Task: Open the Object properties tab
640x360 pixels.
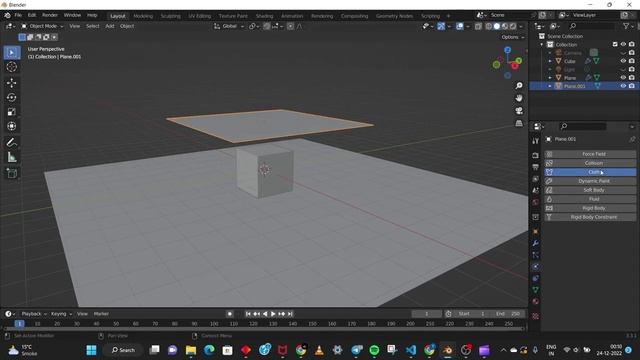Action: pos(536,232)
